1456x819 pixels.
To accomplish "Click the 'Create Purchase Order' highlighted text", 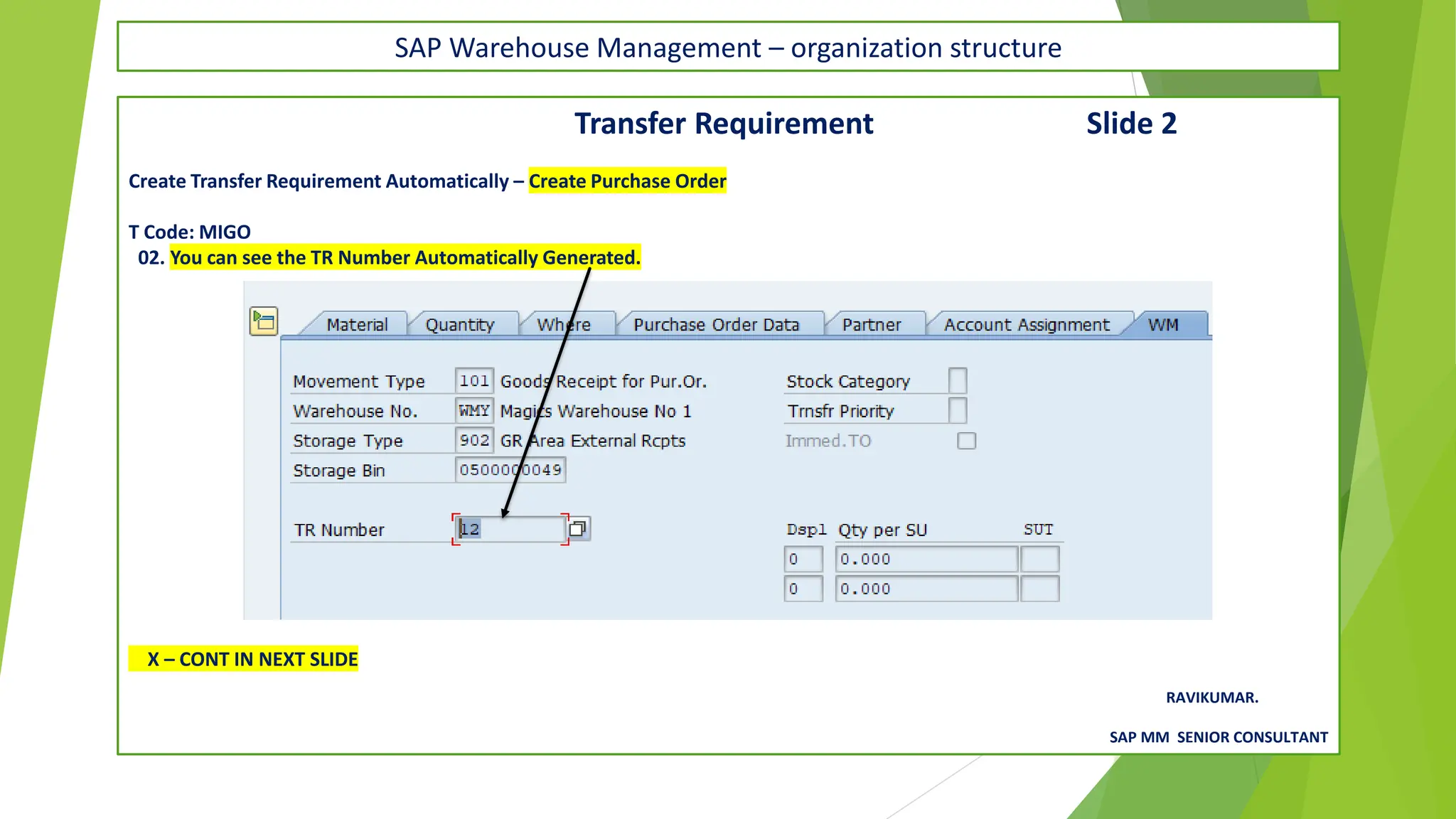I will coord(628,181).
